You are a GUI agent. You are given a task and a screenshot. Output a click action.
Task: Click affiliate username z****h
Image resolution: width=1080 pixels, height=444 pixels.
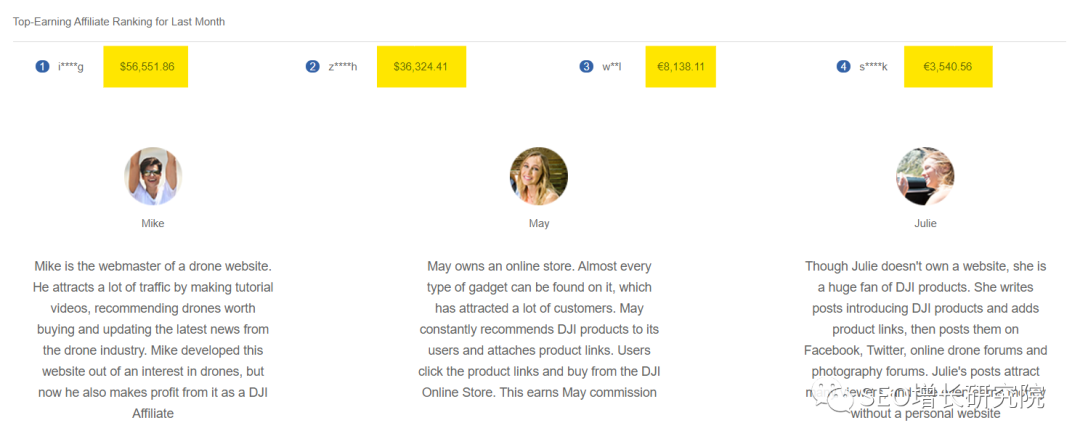tap(343, 67)
